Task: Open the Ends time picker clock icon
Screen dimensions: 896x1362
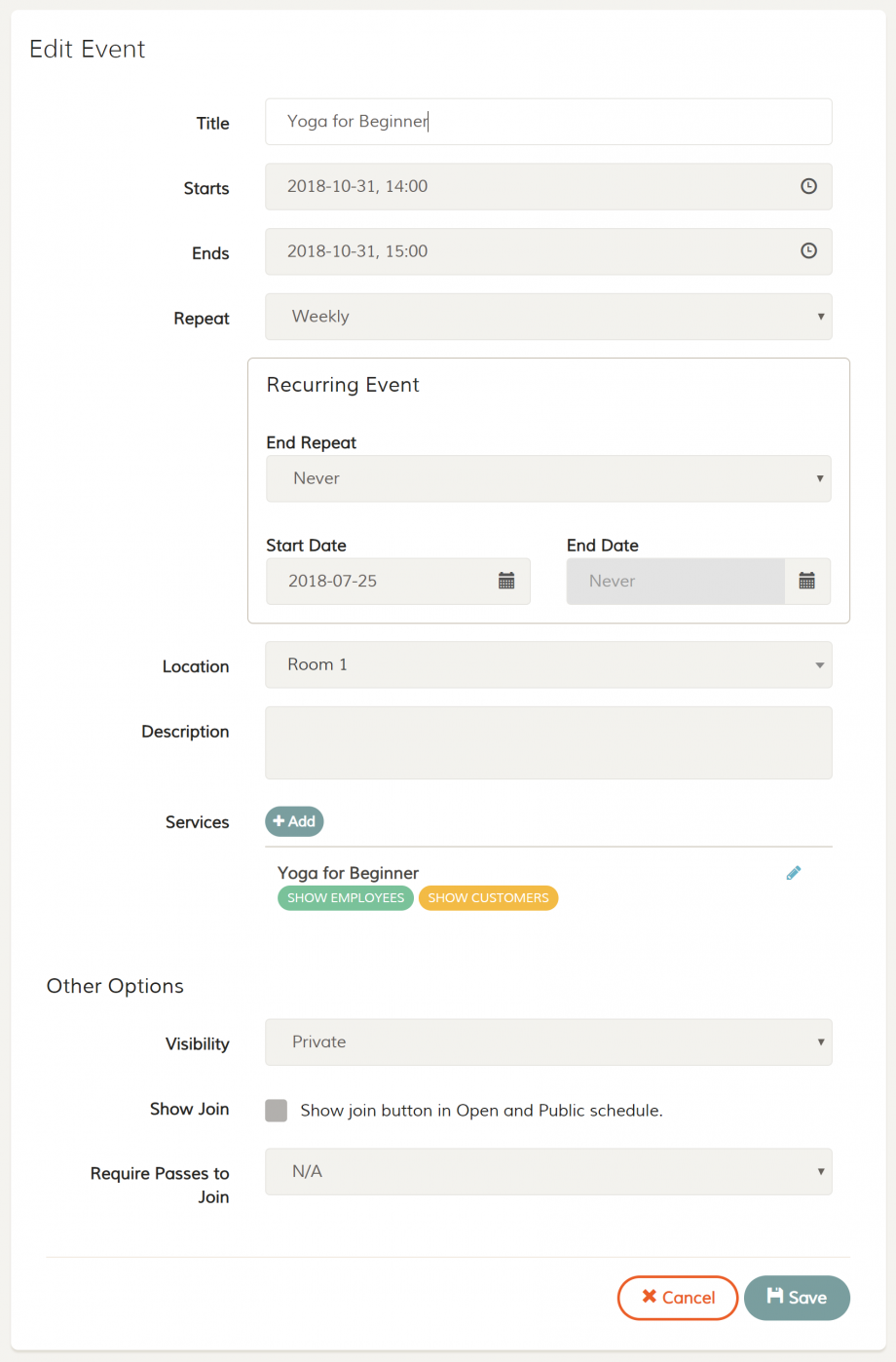Action: pos(808,250)
